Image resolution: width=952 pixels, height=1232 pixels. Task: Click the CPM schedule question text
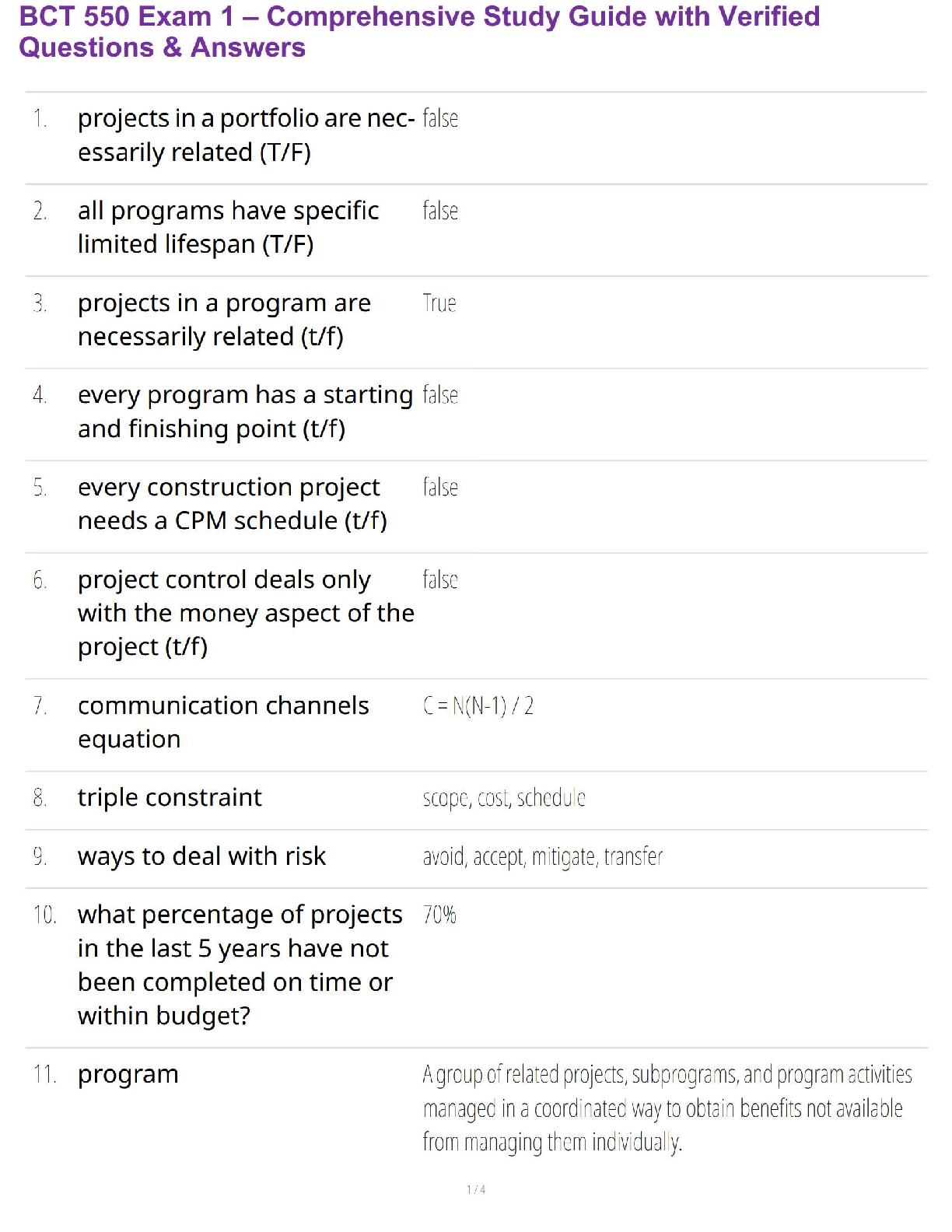tap(232, 504)
